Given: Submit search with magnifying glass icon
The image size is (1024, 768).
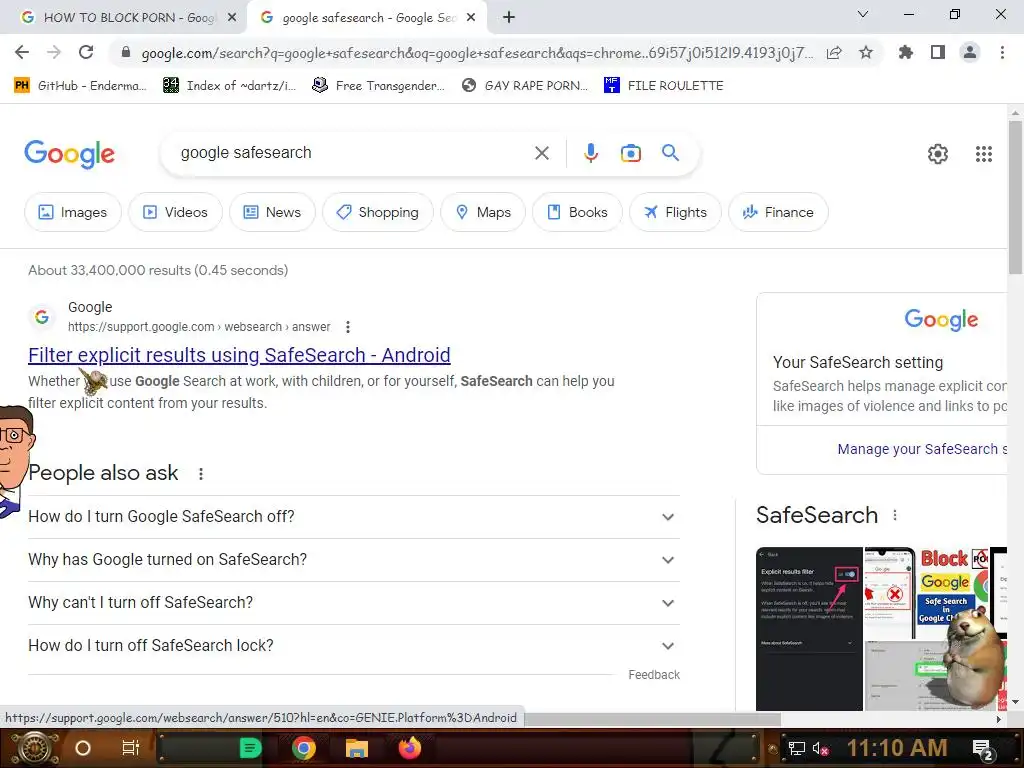Looking at the screenshot, I should pyautogui.click(x=670, y=153).
